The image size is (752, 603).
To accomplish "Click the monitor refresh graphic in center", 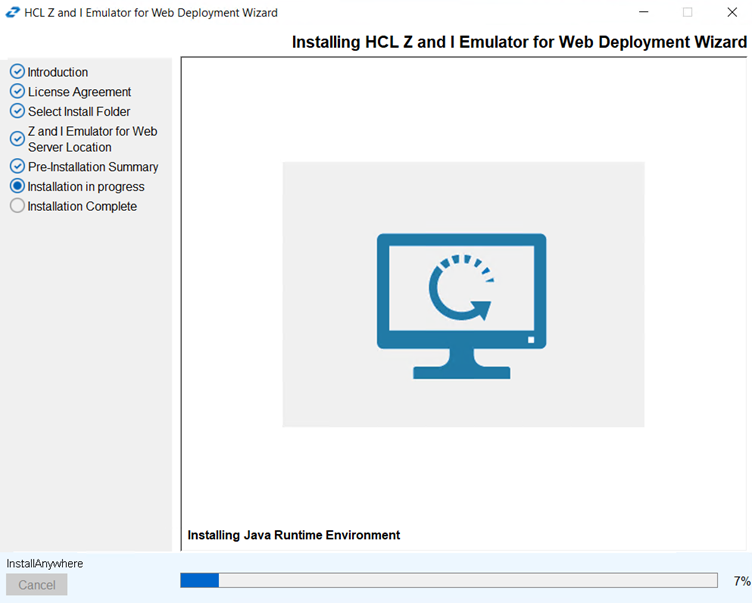I will [461, 306].
